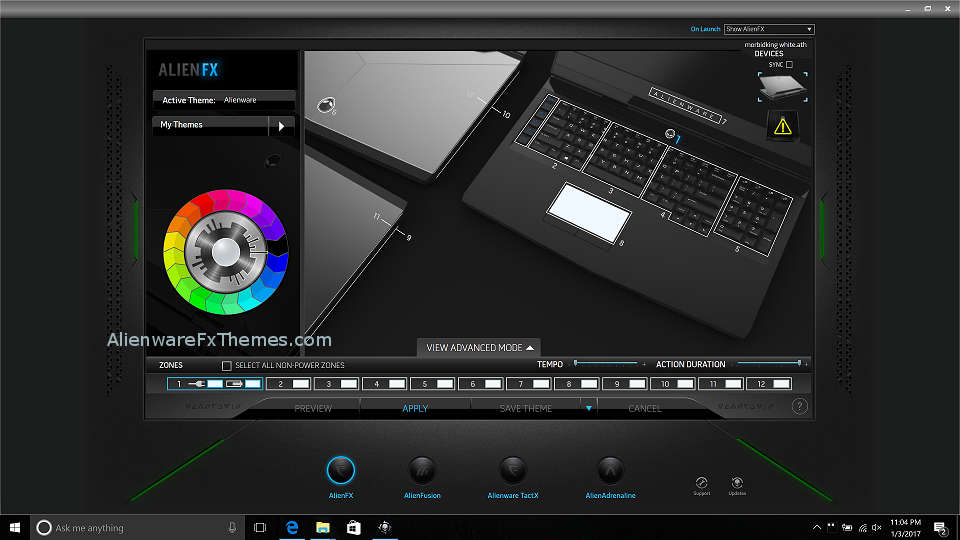Select the alien head logo on the keyboard deck

point(670,134)
